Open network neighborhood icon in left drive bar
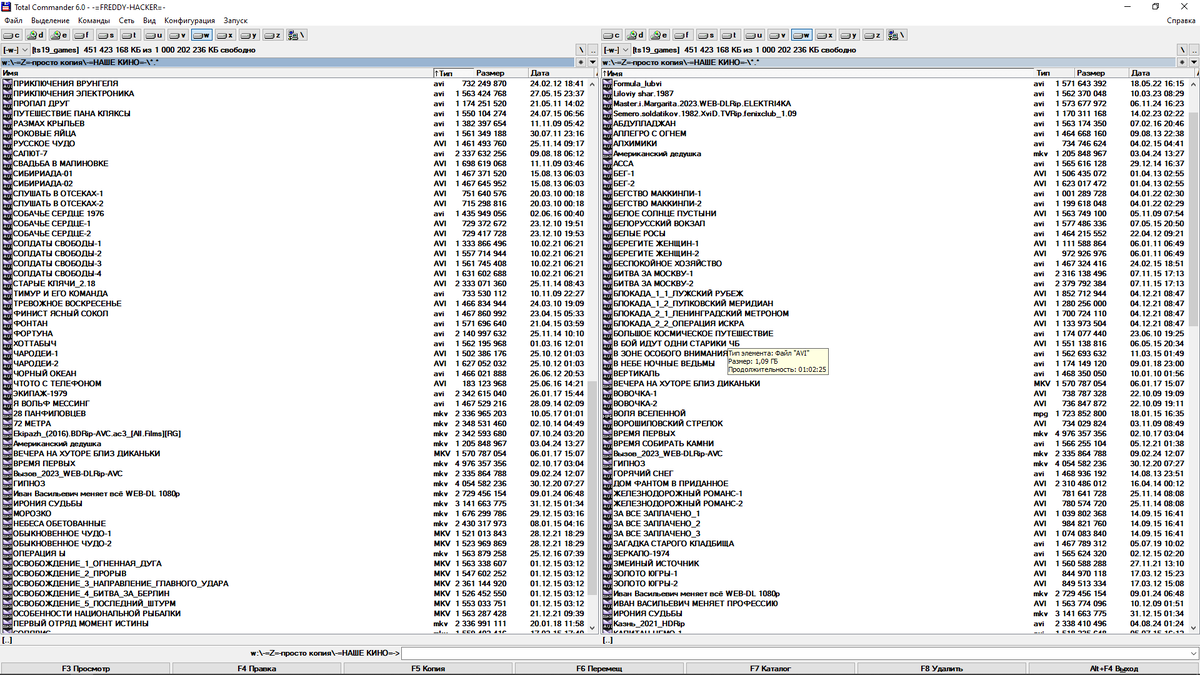Screen dimensions: 1200x675 coord(297,35)
